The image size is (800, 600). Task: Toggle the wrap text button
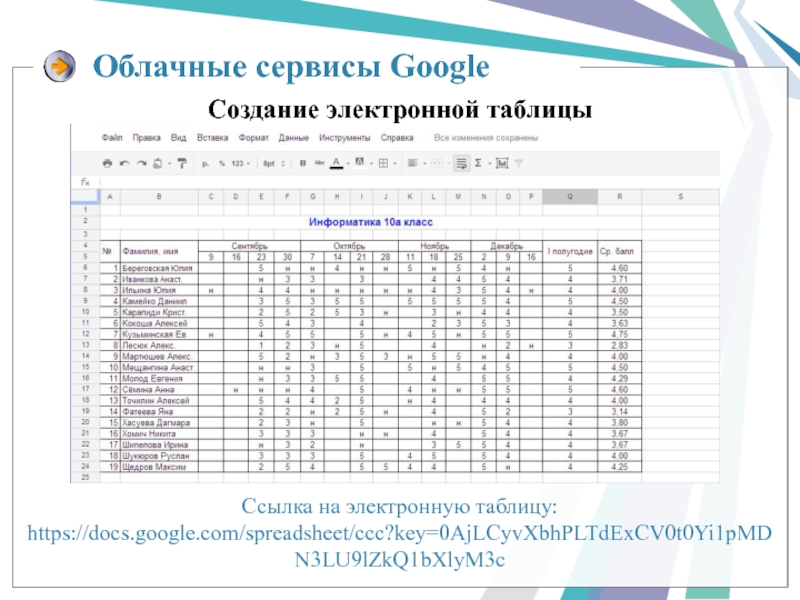[x=461, y=163]
